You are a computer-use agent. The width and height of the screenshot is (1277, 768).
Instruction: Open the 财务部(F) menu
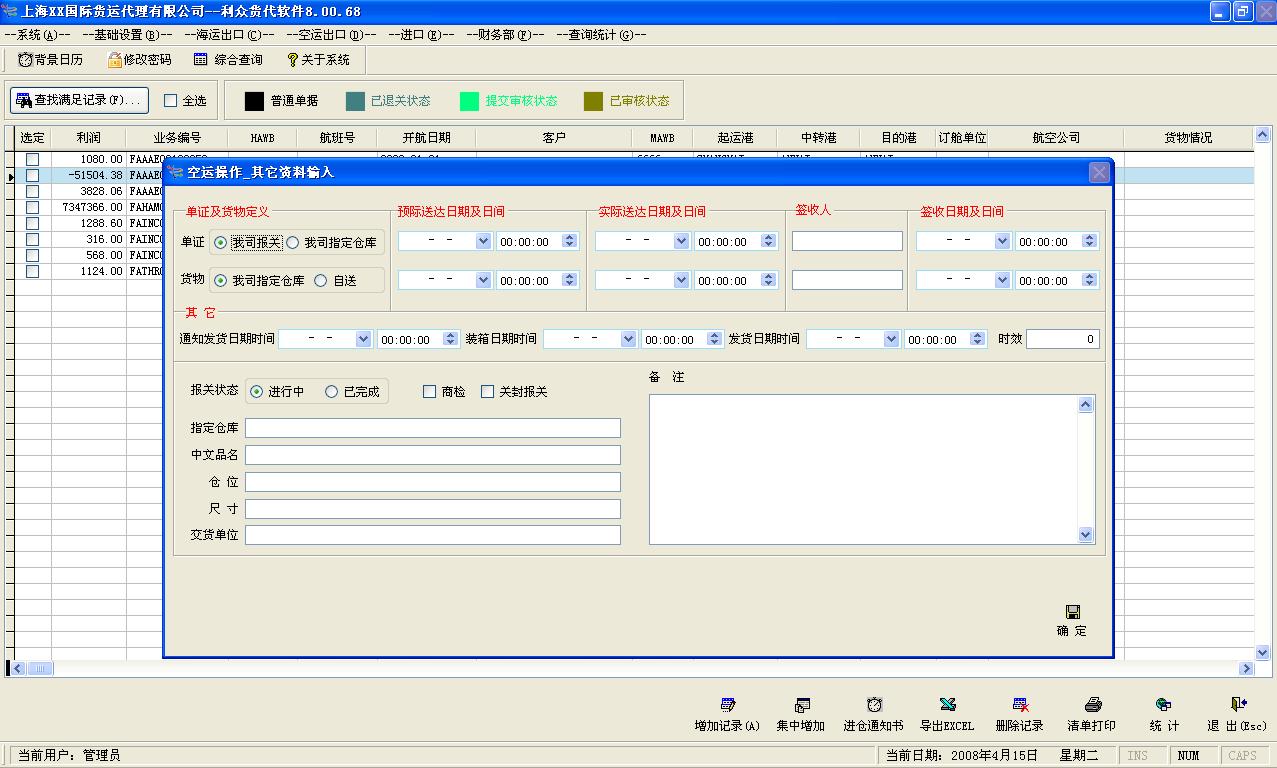505,35
